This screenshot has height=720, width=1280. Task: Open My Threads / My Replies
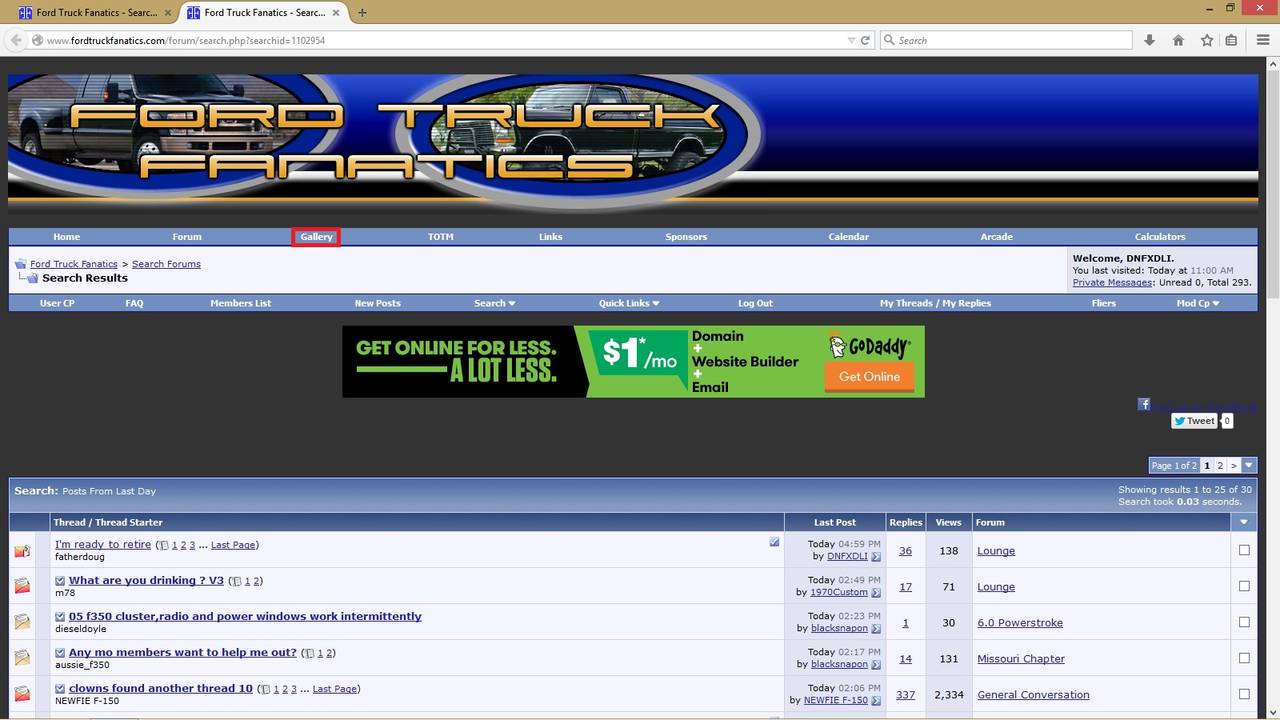point(935,303)
